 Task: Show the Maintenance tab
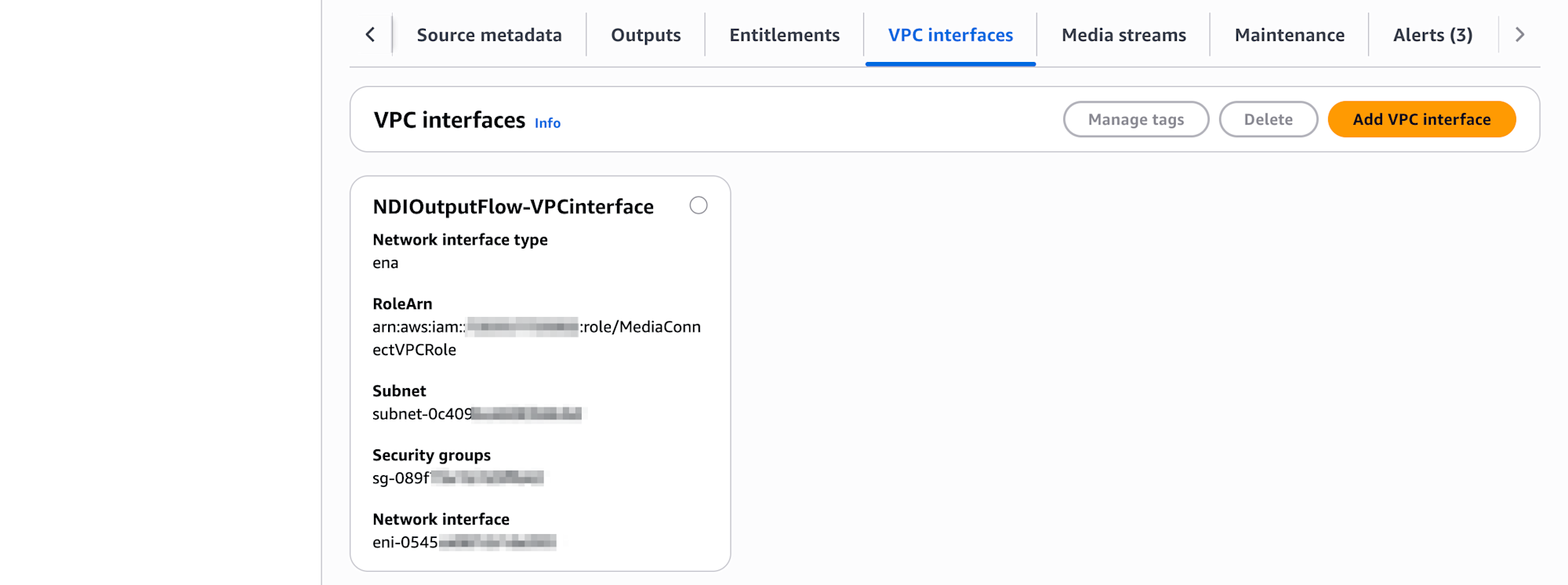pos(1289,35)
